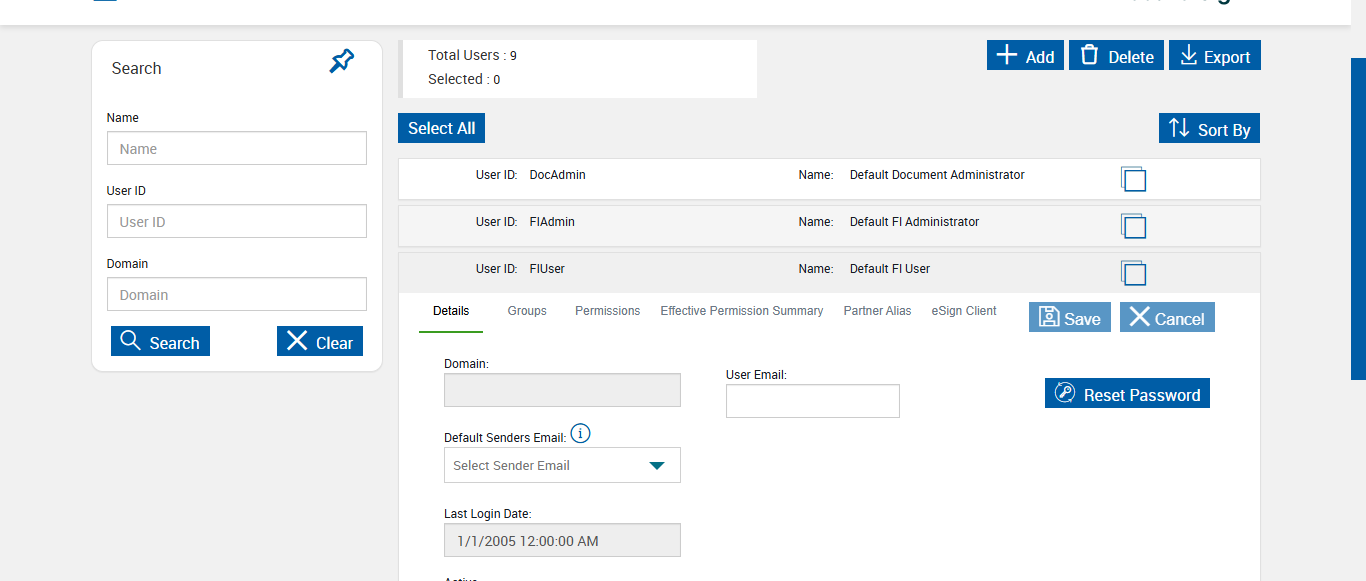Check the FIUser row checkbox
1366x581 pixels.
(x=1134, y=274)
